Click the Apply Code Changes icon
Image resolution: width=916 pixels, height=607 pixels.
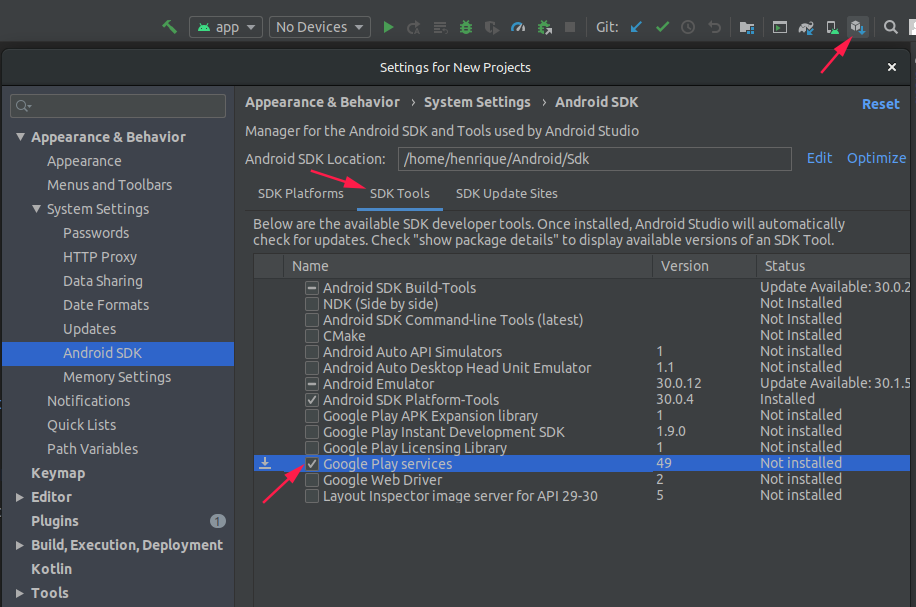(x=440, y=27)
